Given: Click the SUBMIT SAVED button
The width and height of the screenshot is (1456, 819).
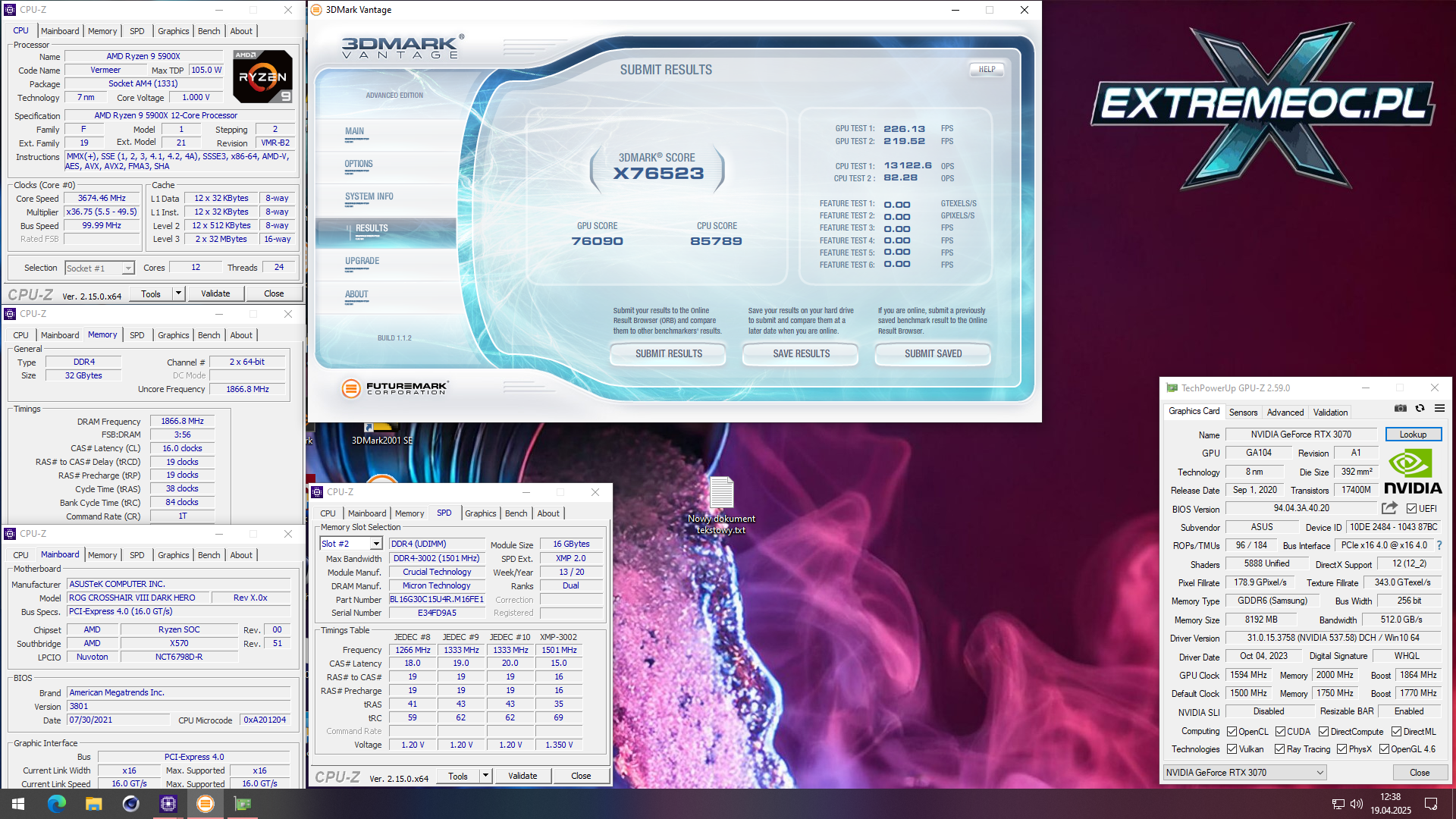Looking at the screenshot, I should [x=933, y=353].
